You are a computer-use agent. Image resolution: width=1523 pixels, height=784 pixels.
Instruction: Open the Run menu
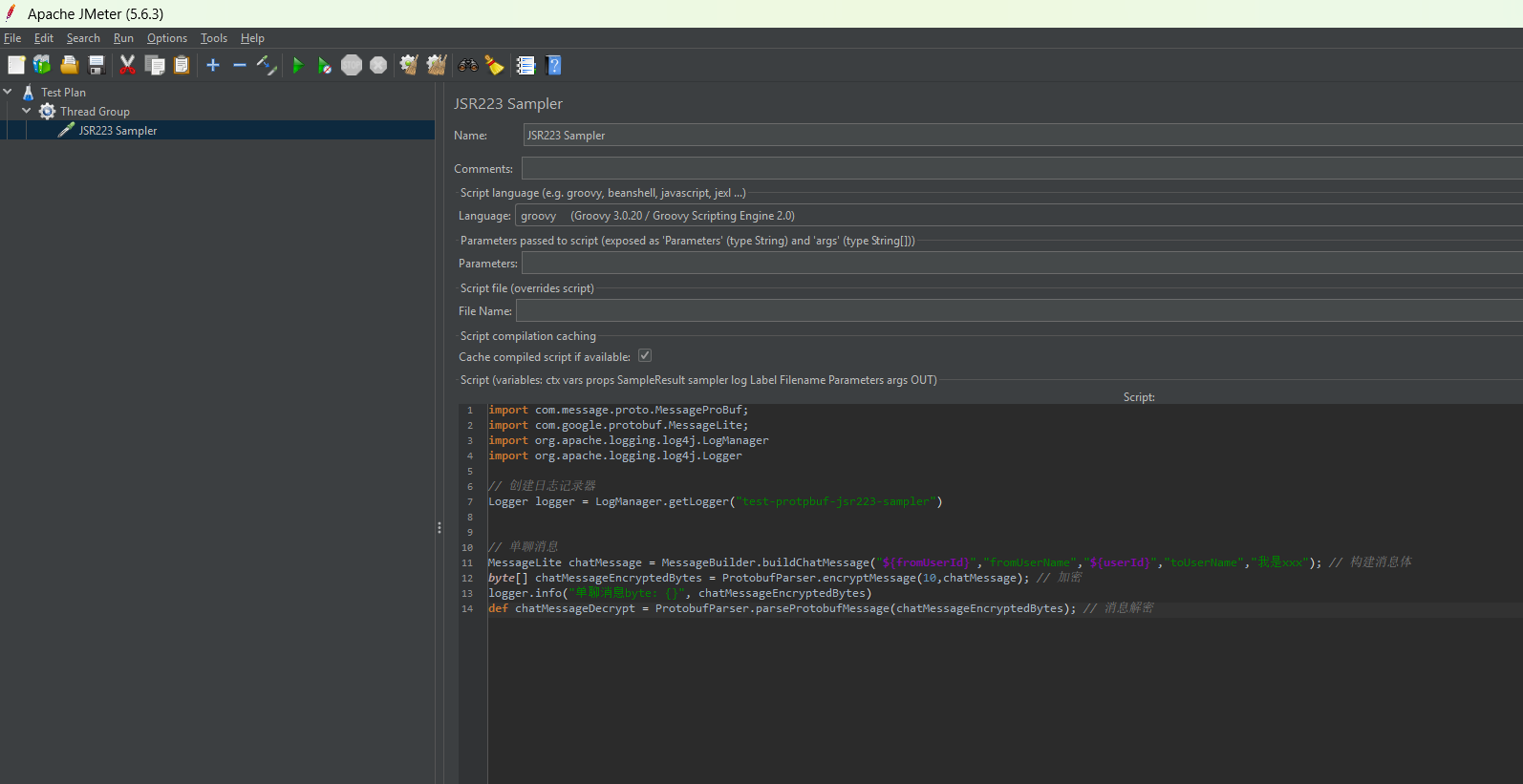(123, 38)
